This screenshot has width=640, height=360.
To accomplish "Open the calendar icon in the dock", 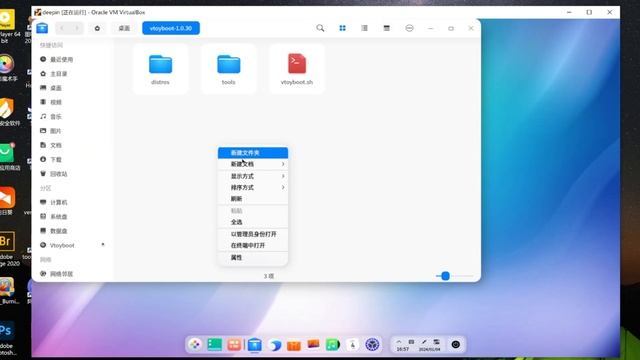I will (x=353, y=345).
